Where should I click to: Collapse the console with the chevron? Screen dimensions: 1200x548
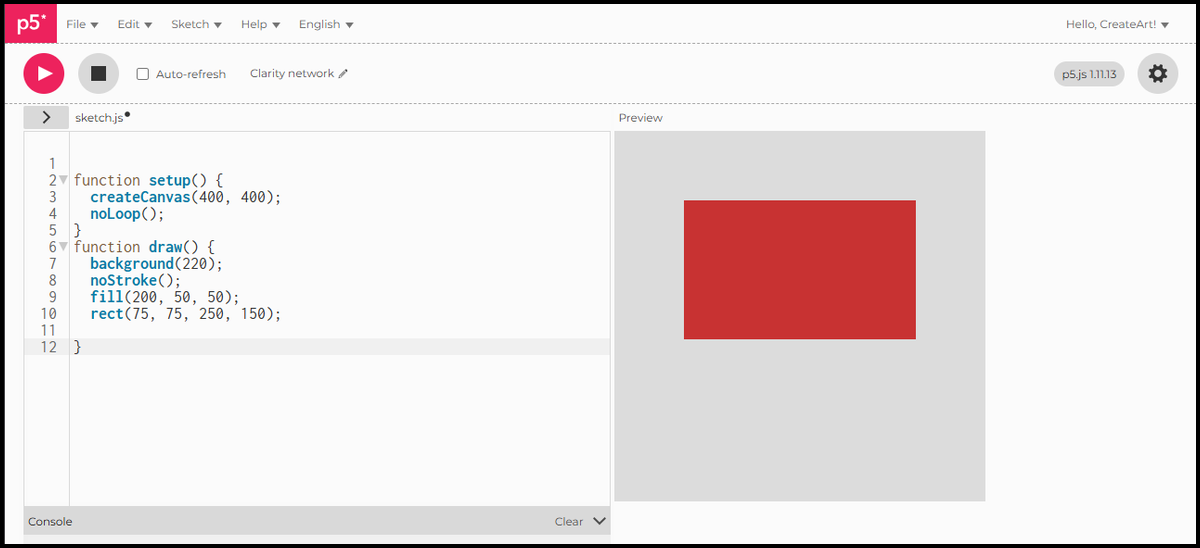[x=599, y=521]
